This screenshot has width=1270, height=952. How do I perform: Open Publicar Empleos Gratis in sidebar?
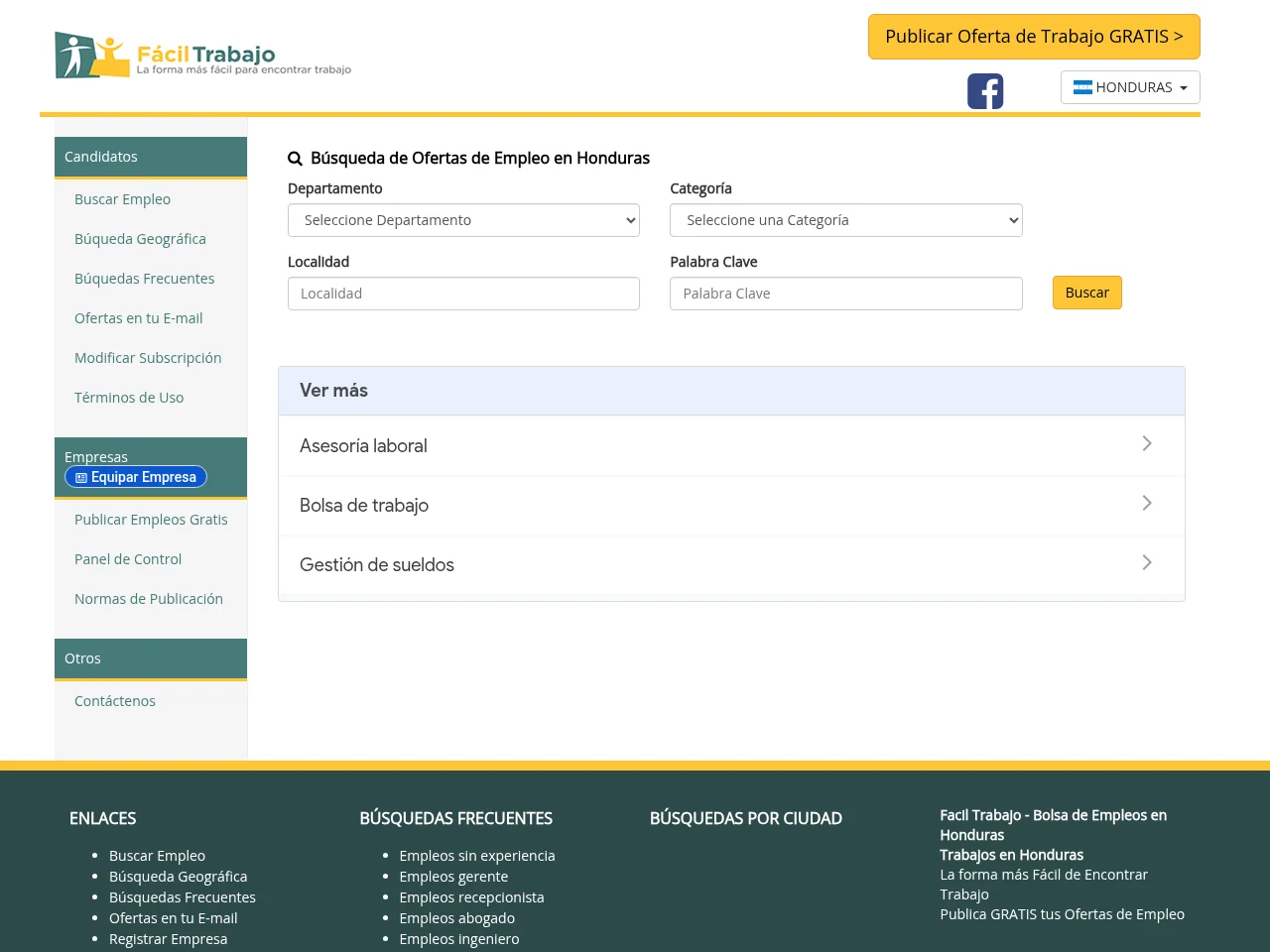151,520
